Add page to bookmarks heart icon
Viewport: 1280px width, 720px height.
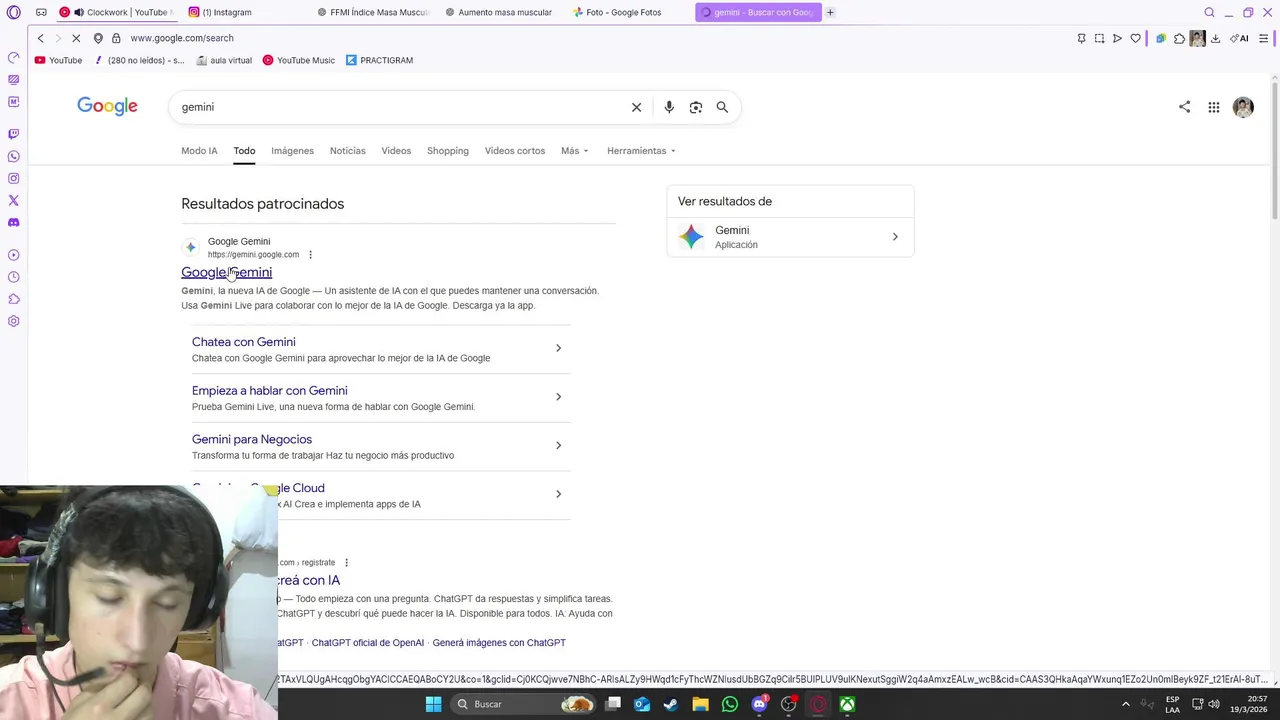coord(1135,38)
